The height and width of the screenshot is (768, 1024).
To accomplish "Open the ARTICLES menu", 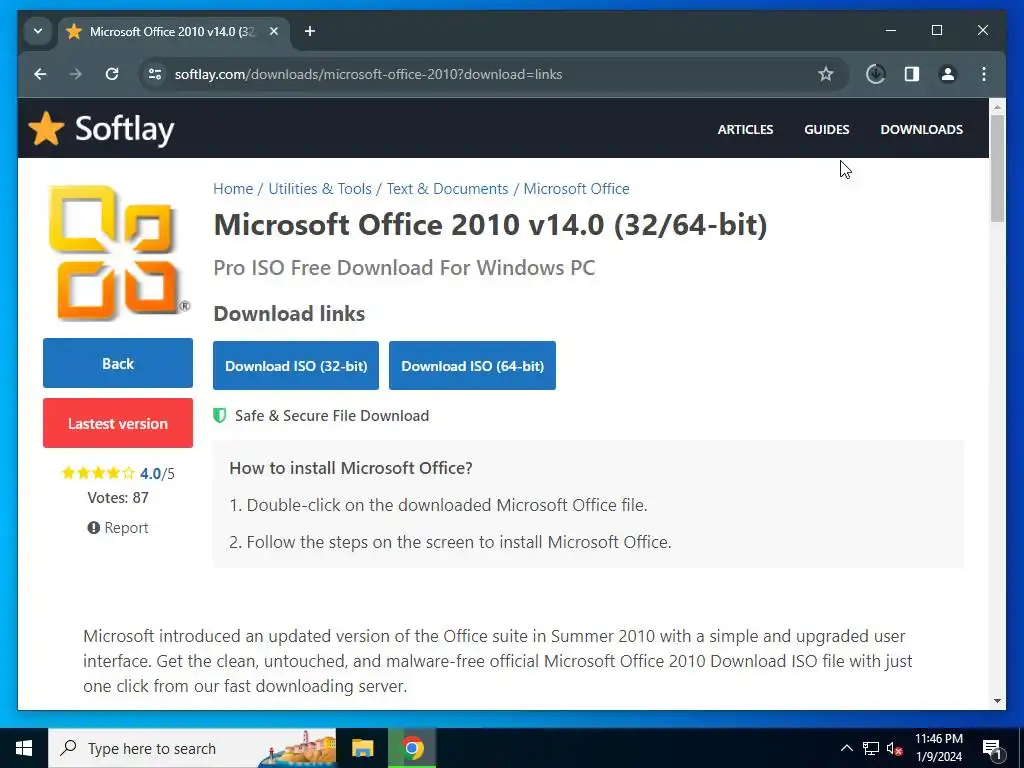I will tap(745, 129).
